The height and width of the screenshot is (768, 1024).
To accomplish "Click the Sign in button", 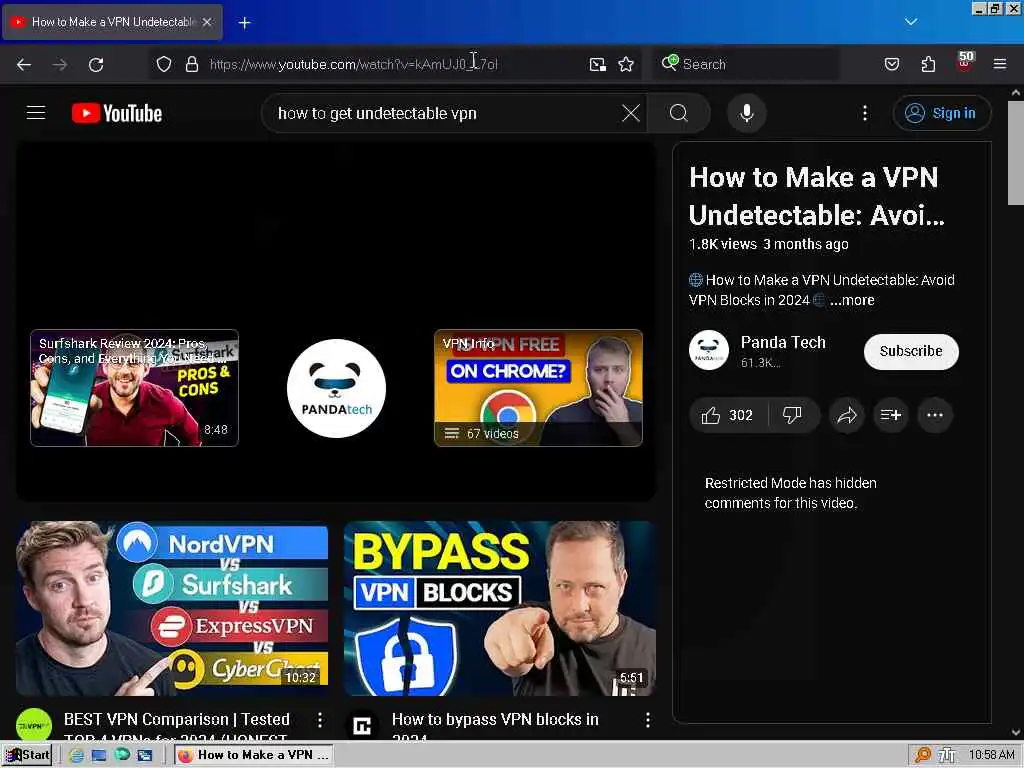I will (x=941, y=113).
